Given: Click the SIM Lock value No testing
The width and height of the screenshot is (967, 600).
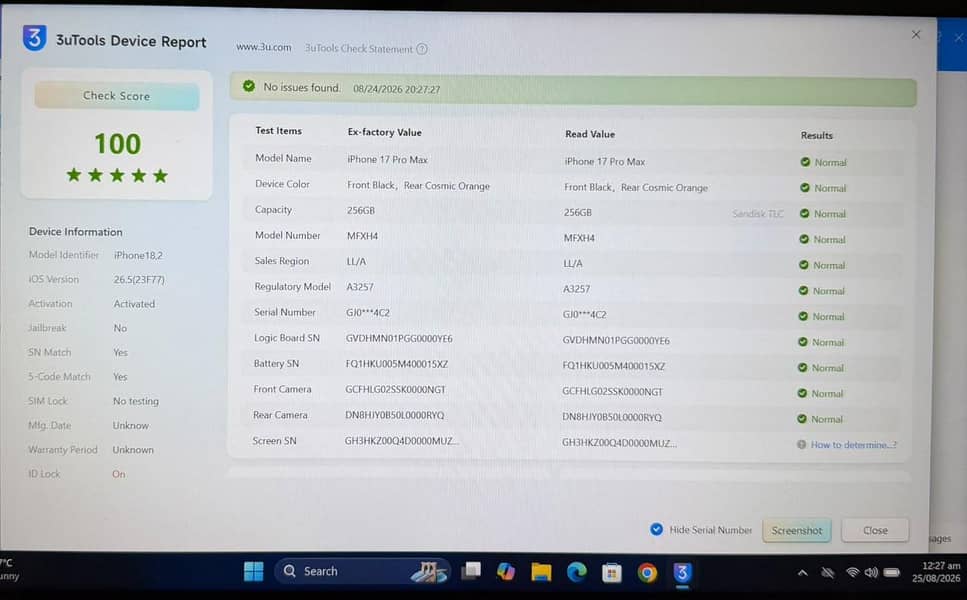Looking at the screenshot, I should tap(136, 401).
